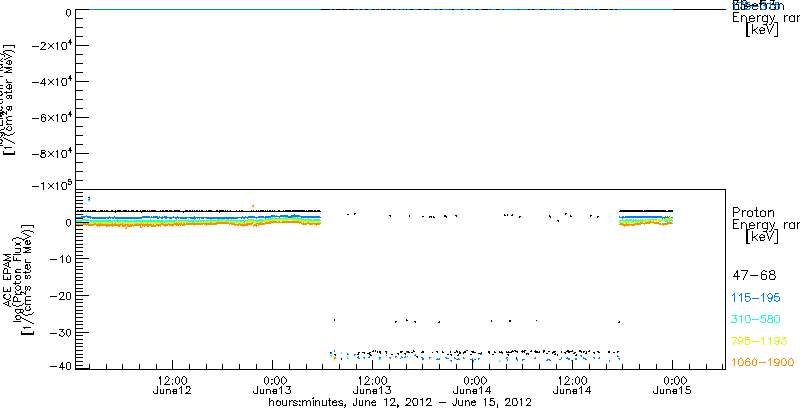
Task: Click the '0:00 June13' axis tick label
Action: 273,385
